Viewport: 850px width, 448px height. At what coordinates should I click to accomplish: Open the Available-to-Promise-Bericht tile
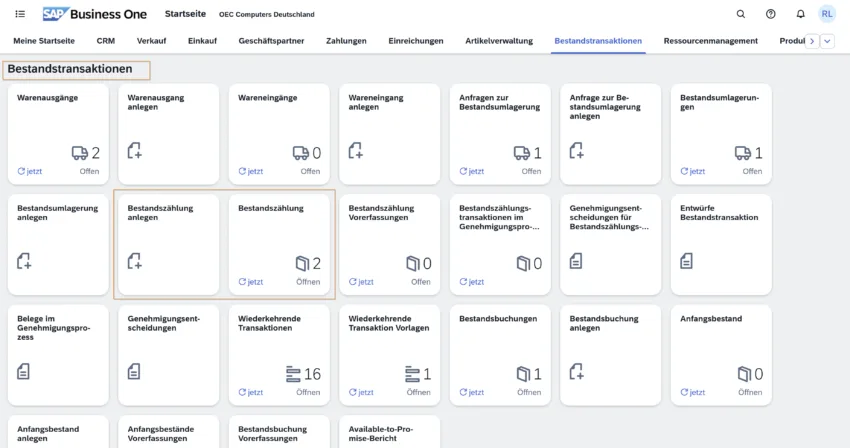tap(390, 433)
